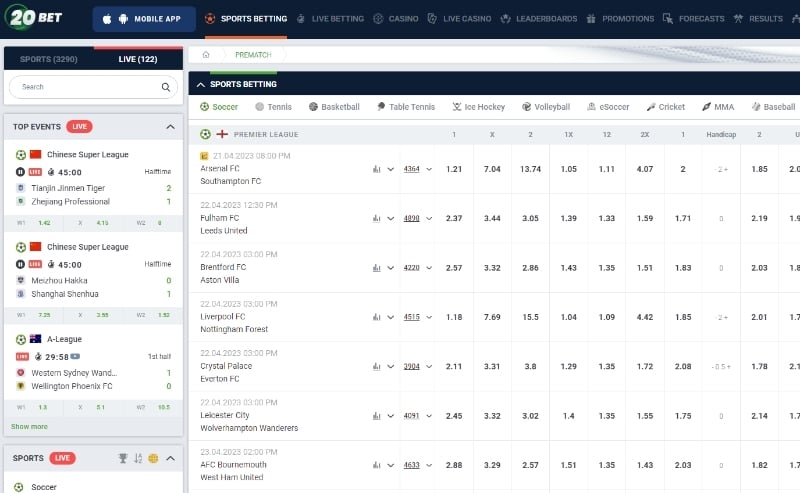Select the Basketball sport tab
Viewport: 800px width, 493px height.
point(334,107)
